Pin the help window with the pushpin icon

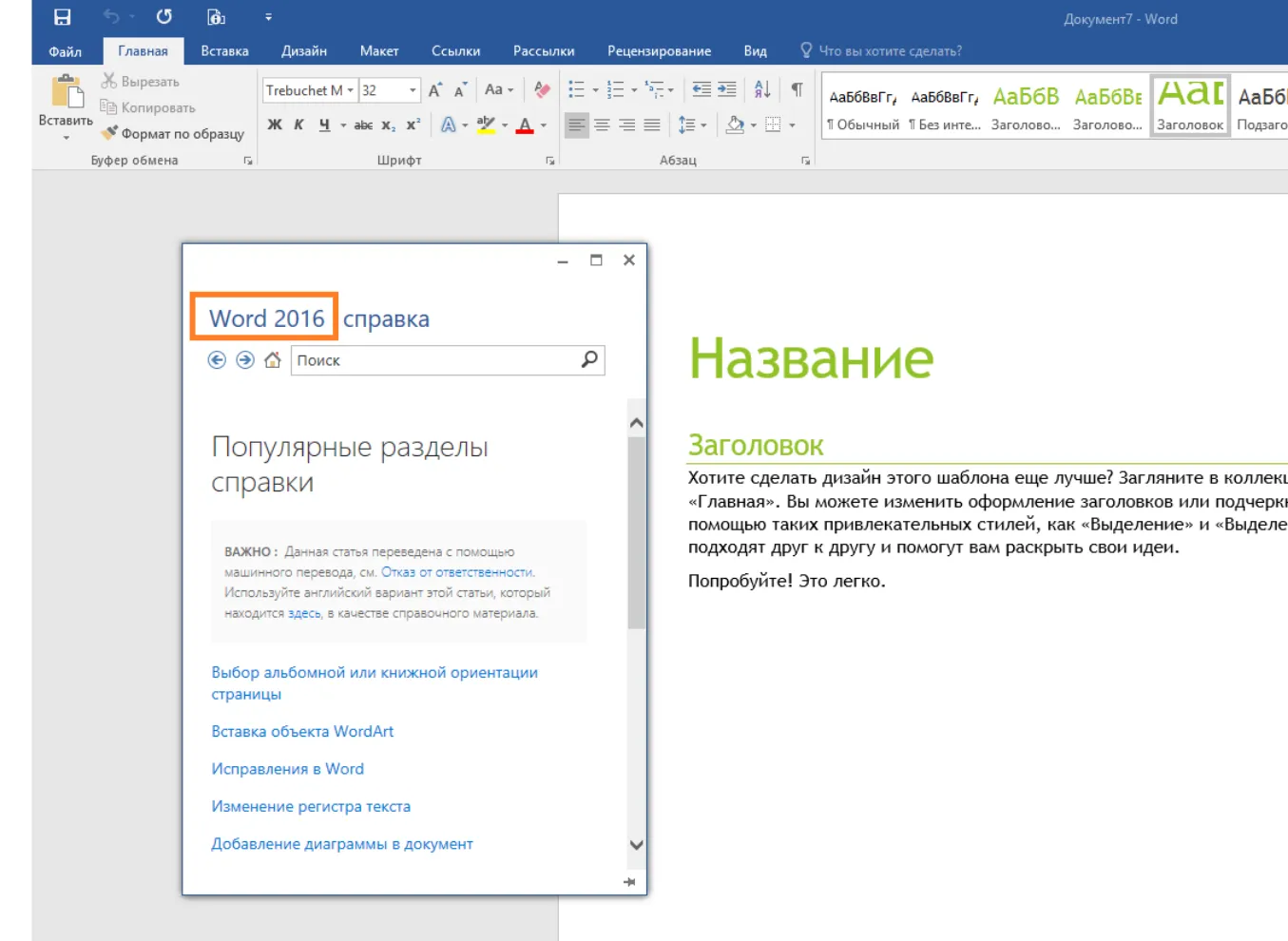(x=629, y=882)
